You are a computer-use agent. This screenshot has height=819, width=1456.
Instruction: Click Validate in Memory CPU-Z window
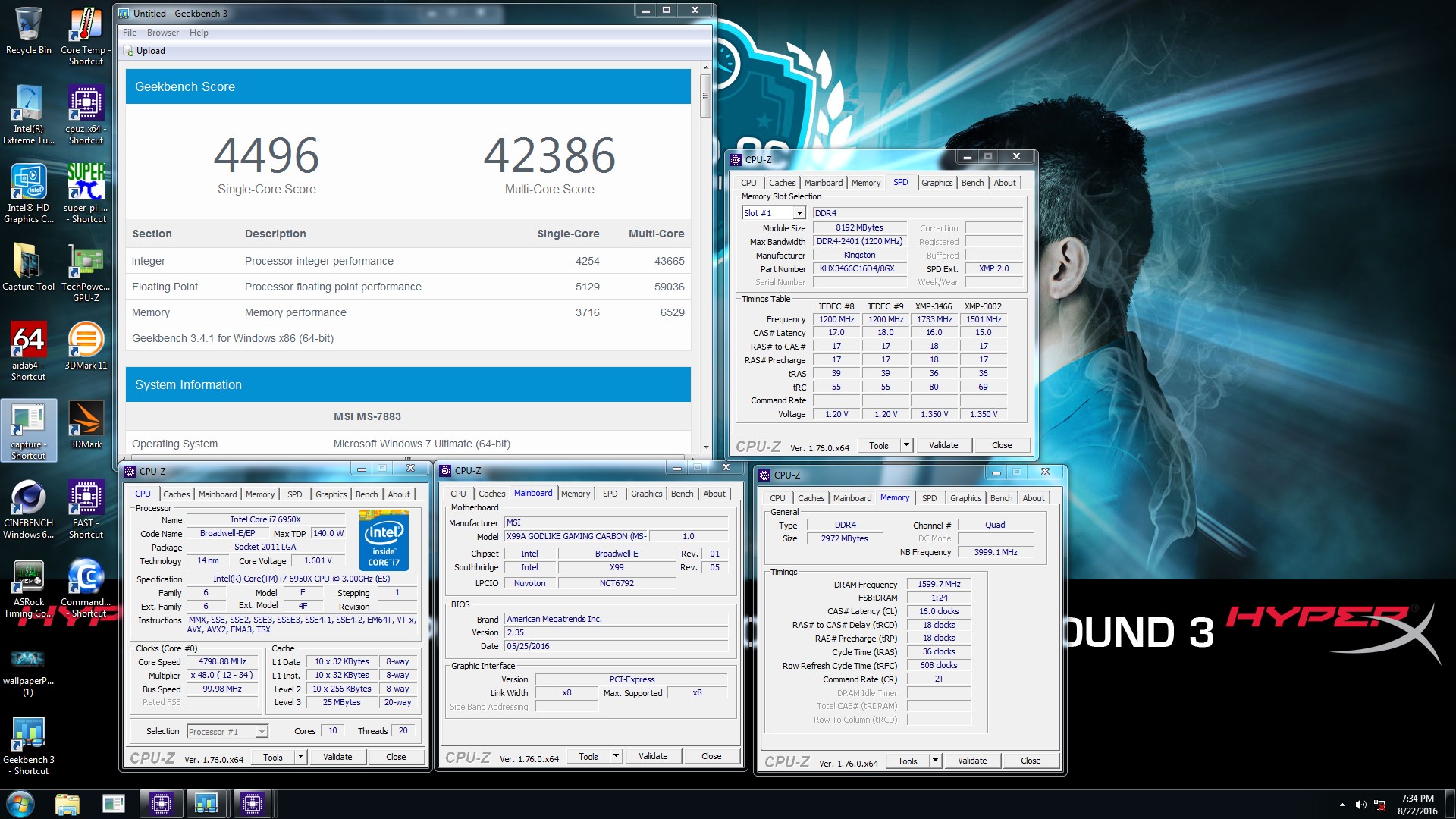971,761
